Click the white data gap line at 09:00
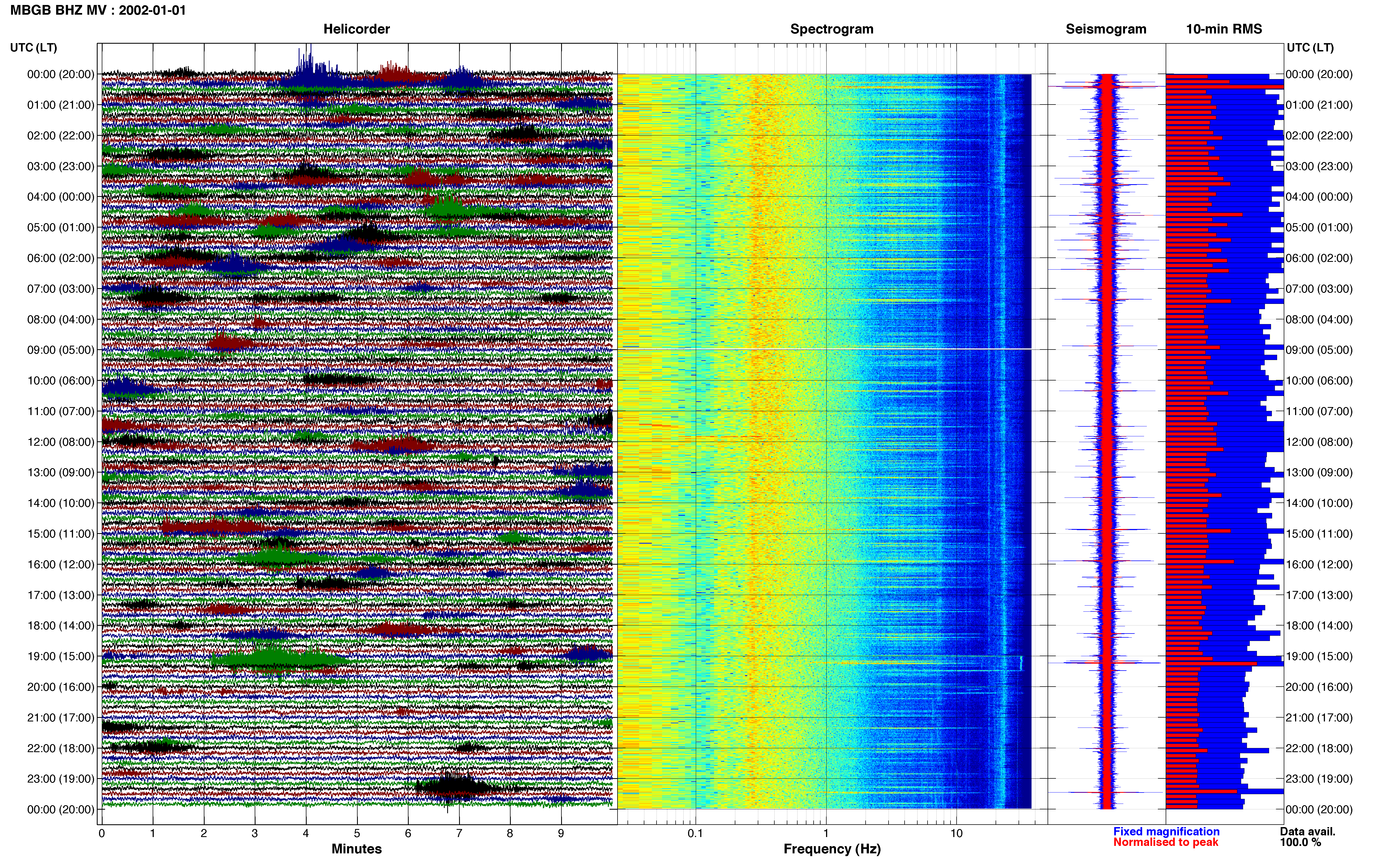This screenshot has height=868, width=1388. [x=824, y=349]
